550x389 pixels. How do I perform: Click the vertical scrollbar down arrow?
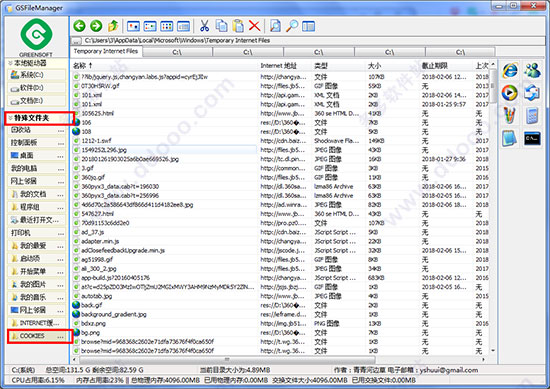493,350
